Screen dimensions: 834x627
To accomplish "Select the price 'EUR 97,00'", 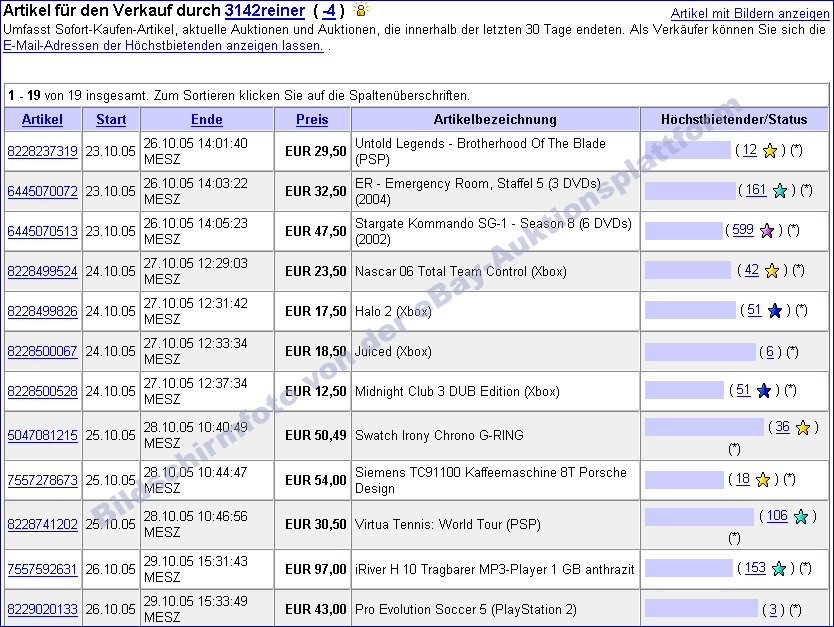I will coord(316,570).
